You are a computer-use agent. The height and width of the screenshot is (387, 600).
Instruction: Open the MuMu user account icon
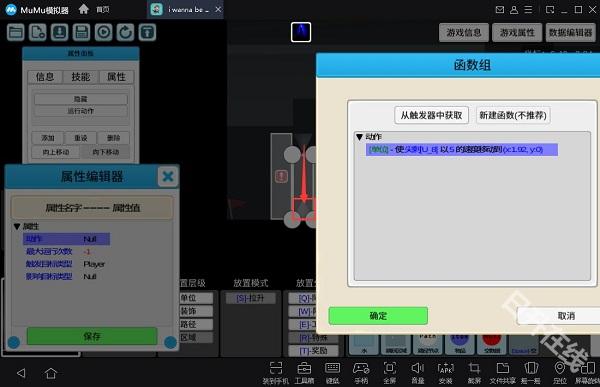click(514, 10)
